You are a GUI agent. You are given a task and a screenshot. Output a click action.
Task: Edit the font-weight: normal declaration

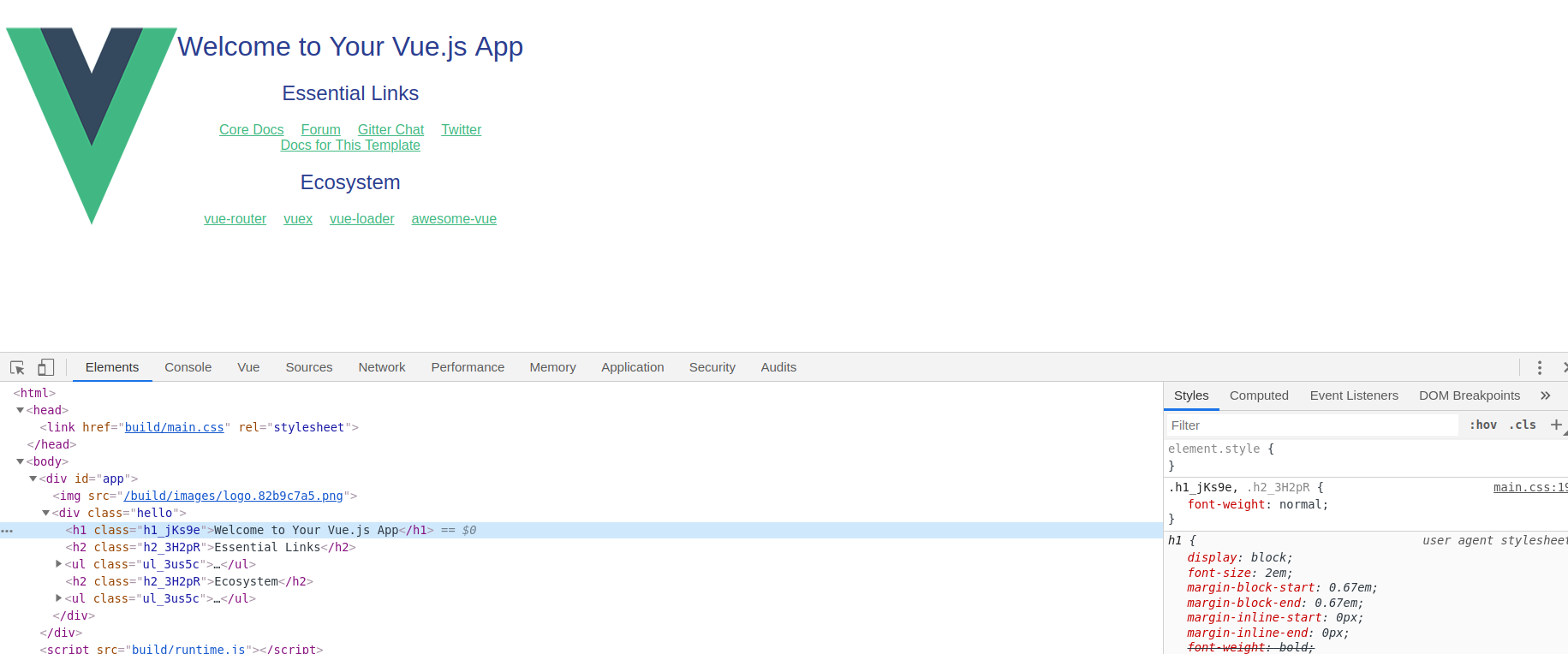pos(1257,504)
